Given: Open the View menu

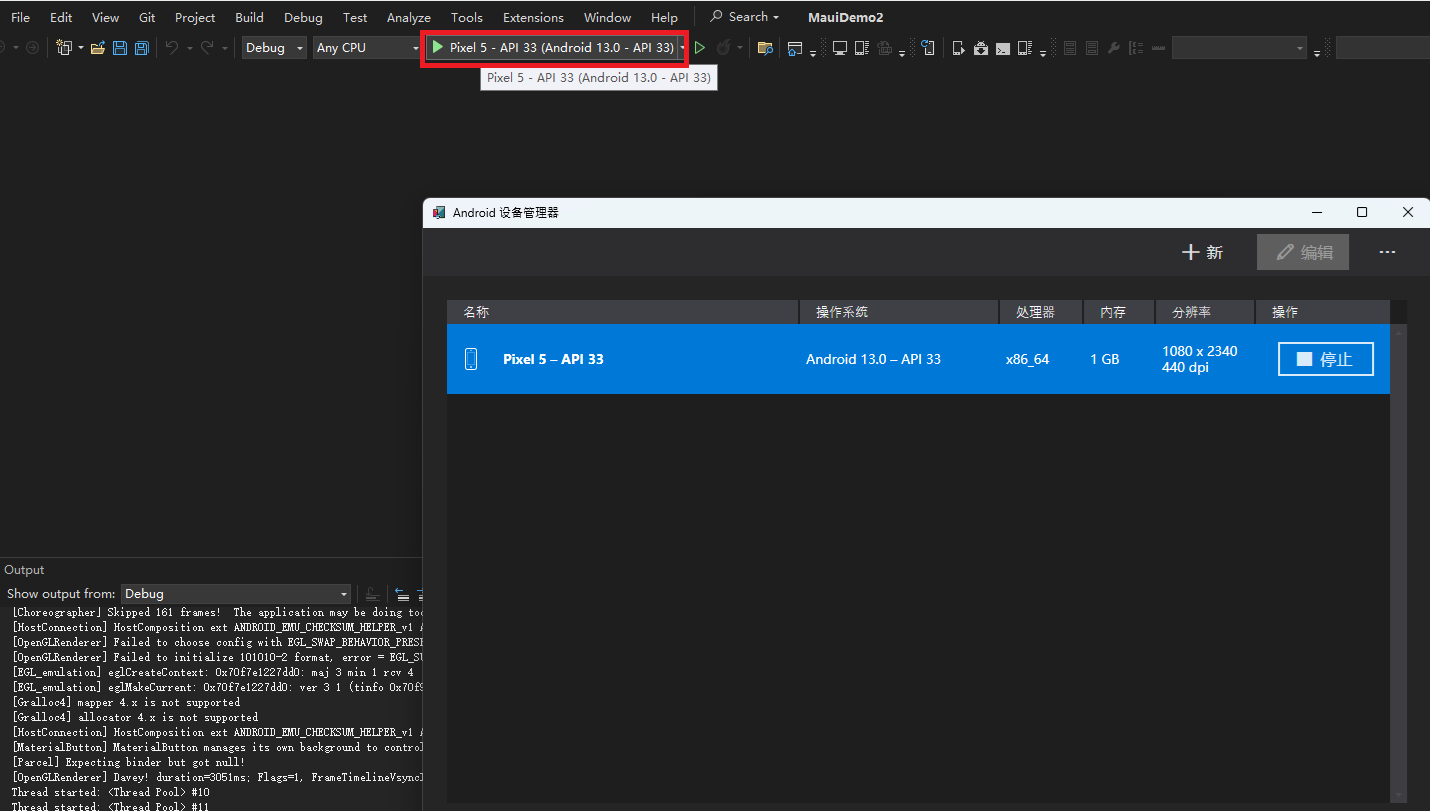Looking at the screenshot, I should 105,17.
